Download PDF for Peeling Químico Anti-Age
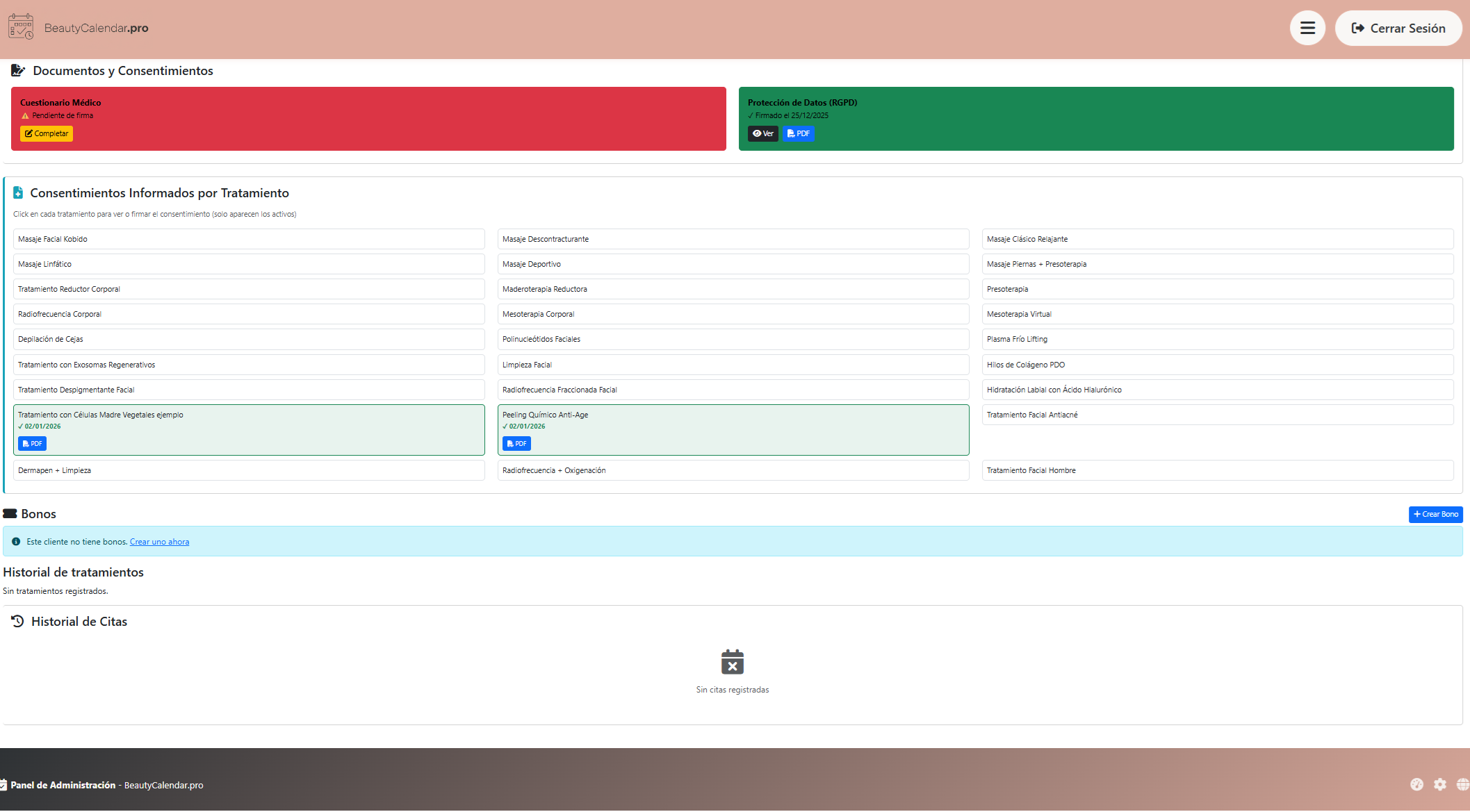Screen dimensions: 1470x812 pos(516,443)
